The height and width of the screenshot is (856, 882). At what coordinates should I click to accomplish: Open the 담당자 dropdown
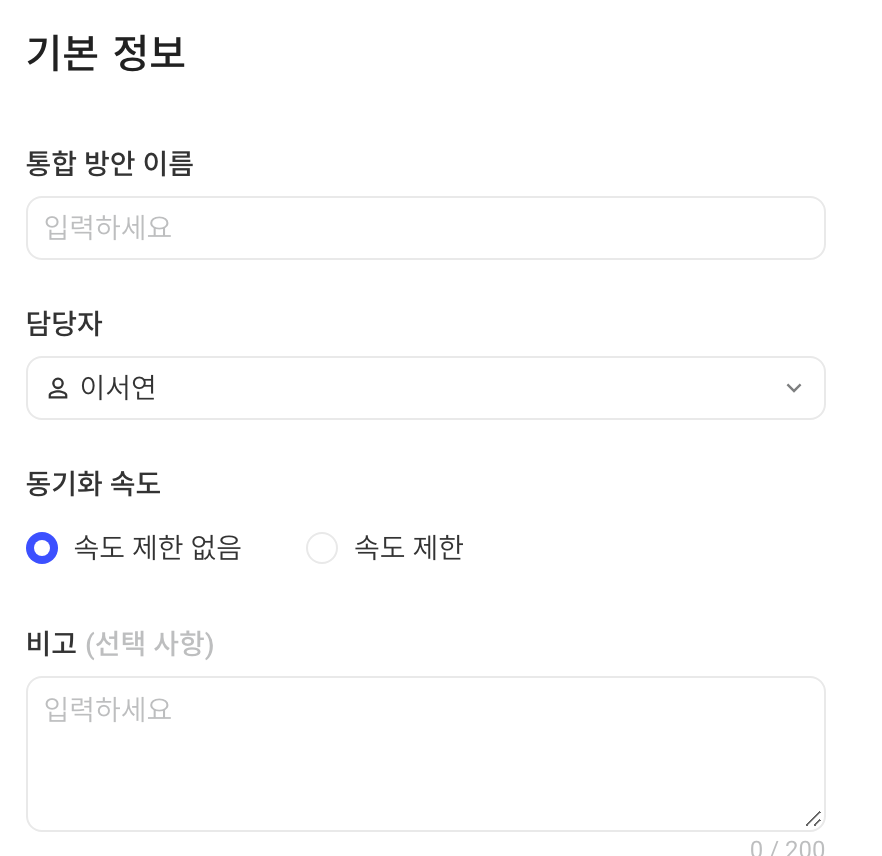(x=426, y=388)
